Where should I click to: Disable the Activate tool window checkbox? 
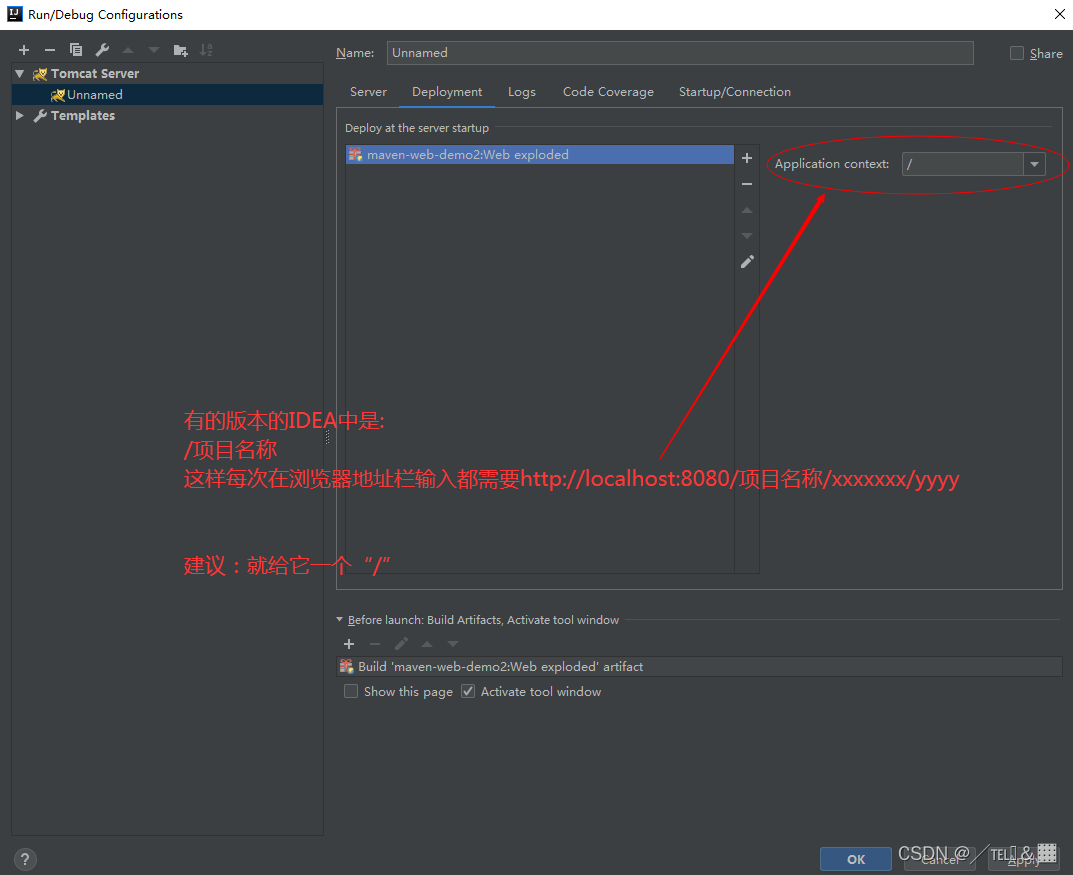coord(468,691)
